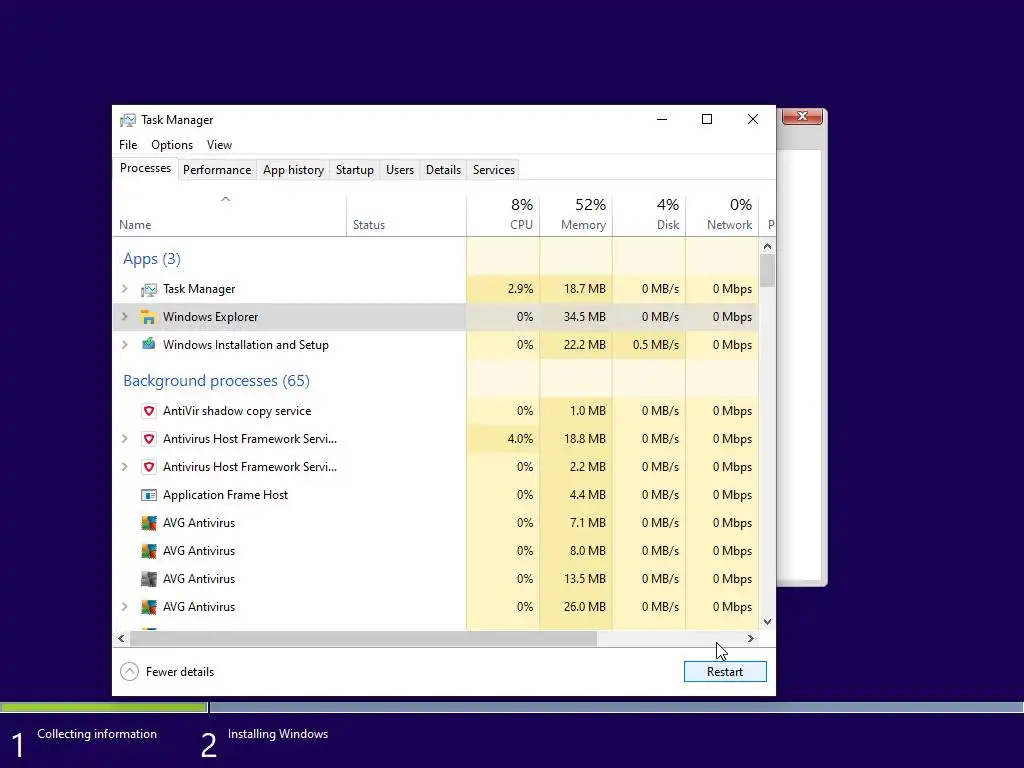Expand the Task Manager app row

pos(125,289)
